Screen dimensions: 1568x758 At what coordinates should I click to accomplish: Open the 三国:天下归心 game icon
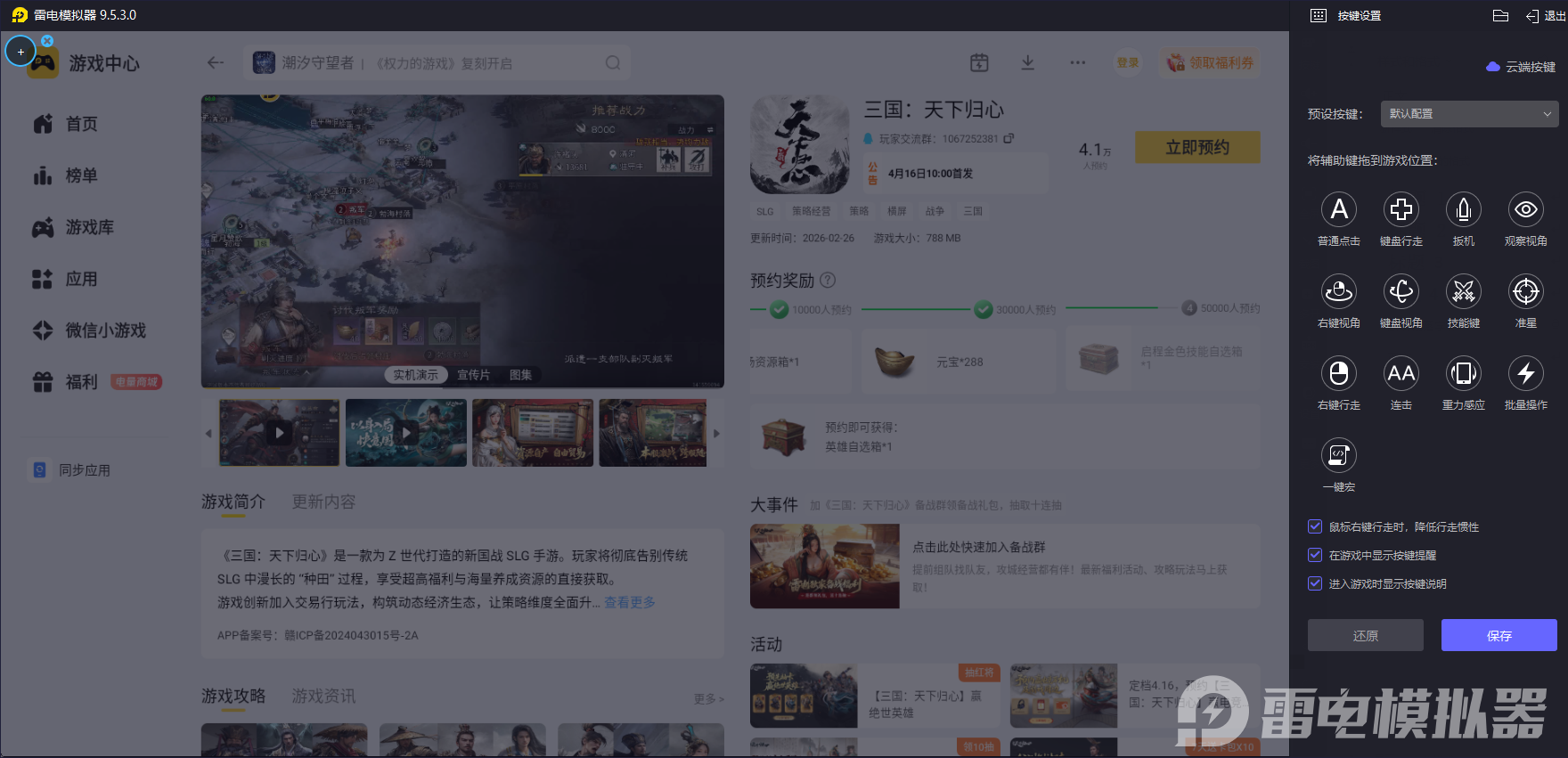800,145
